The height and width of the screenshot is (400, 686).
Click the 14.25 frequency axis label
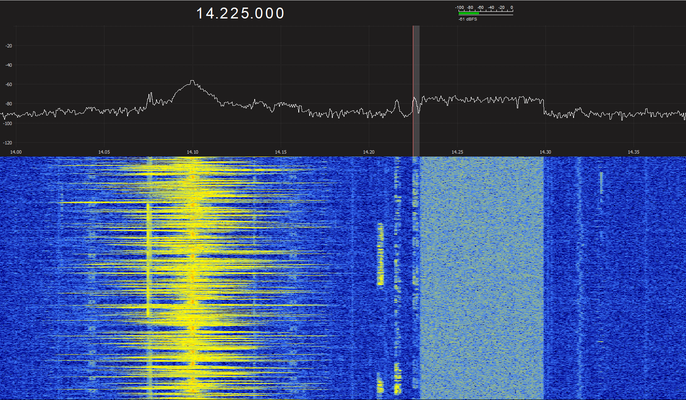457,152
